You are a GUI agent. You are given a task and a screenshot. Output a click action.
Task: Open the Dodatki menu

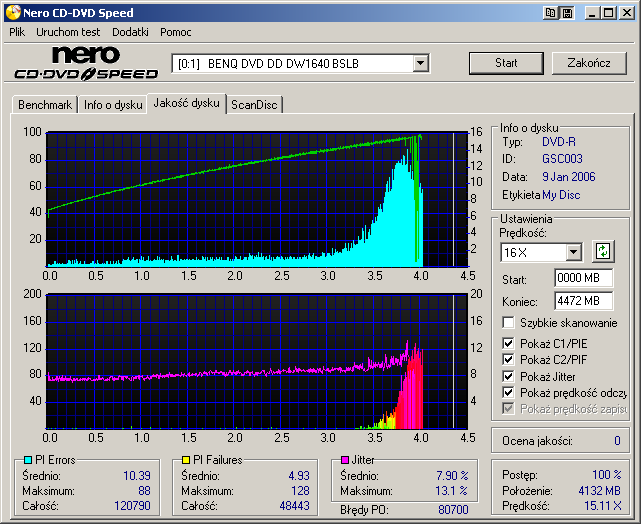pyautogui.click(x=130, y=32)
